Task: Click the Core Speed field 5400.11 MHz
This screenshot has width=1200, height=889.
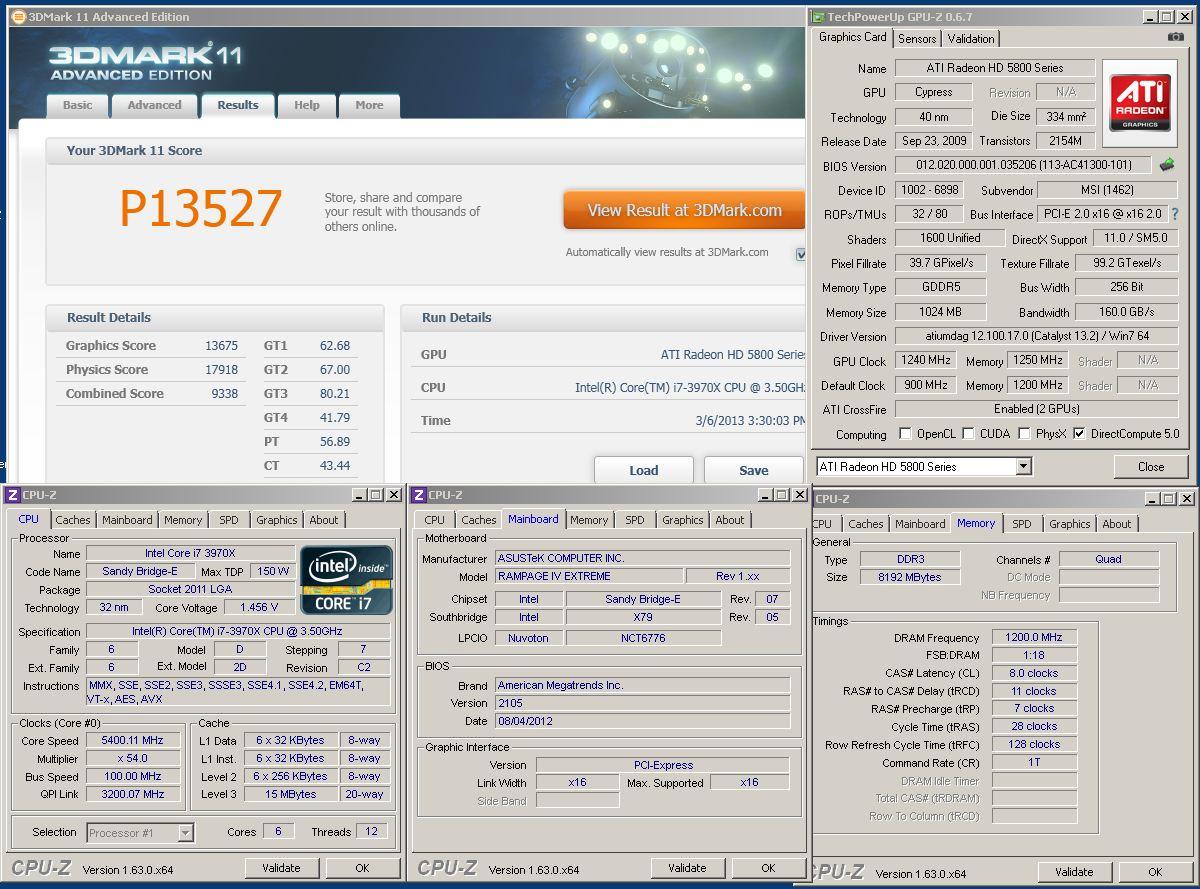Action: pos(133,741)
